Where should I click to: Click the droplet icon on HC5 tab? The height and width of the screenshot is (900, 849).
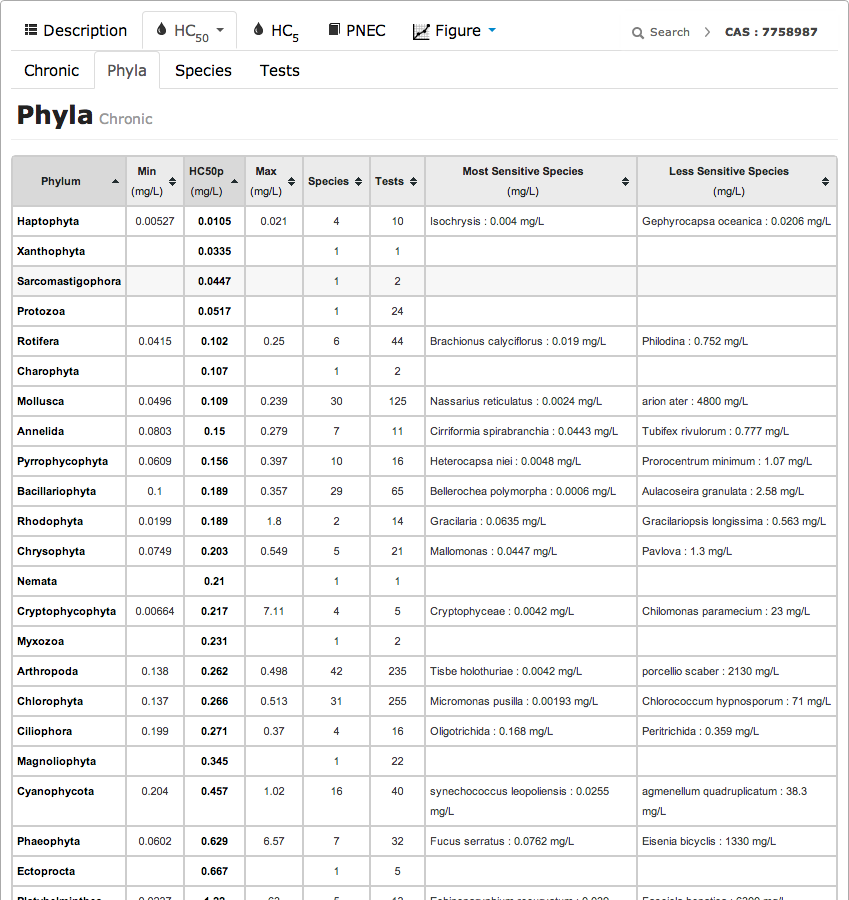pyautogui.click(x=258, y=30)
